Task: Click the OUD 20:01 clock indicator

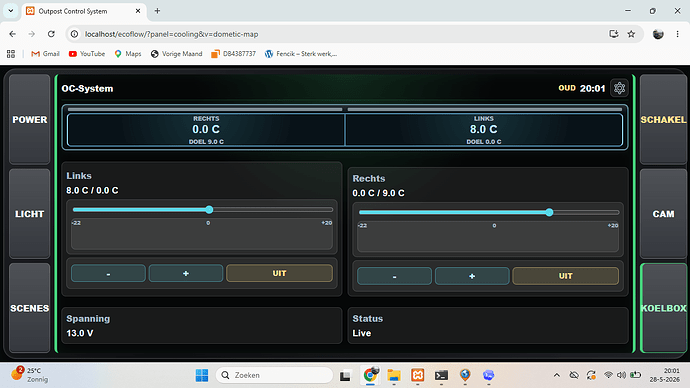Action: point(582,88)
